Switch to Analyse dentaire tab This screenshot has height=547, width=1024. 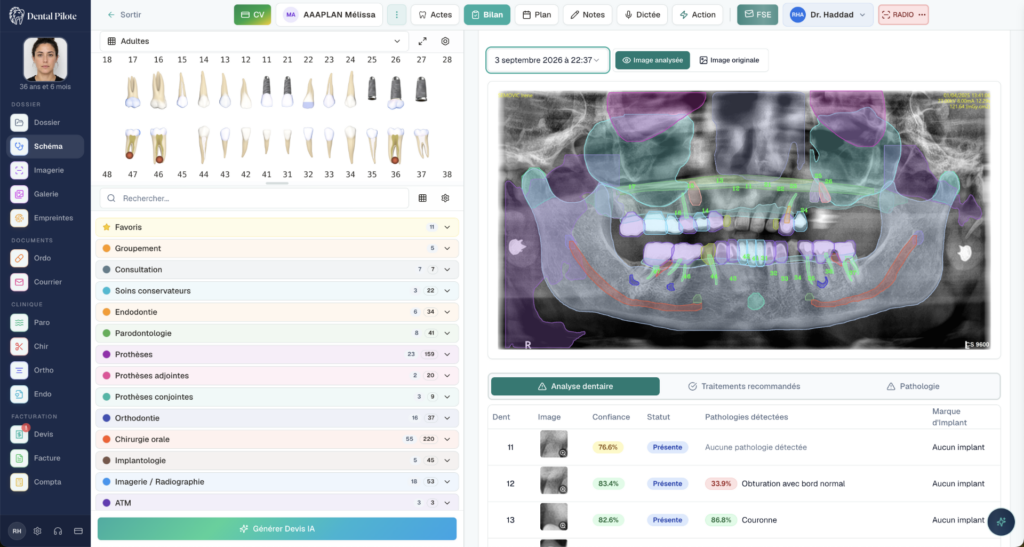575,386
